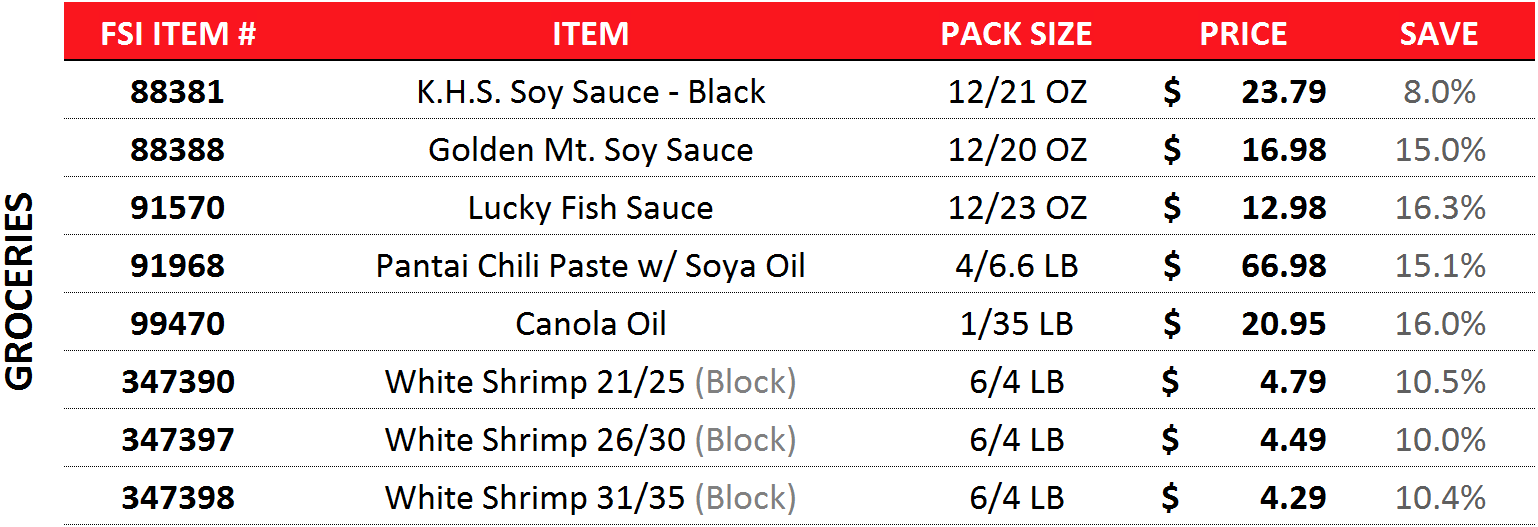Image resolution: width=1538 pixels, height=527 pixels.
Task: Select the 1/35 LB pack size cell
Action: (x=1016, y=324)
